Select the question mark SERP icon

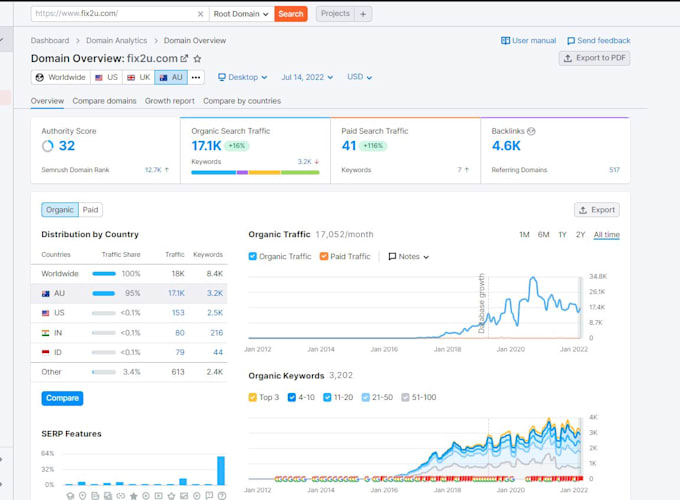[222, 495]
